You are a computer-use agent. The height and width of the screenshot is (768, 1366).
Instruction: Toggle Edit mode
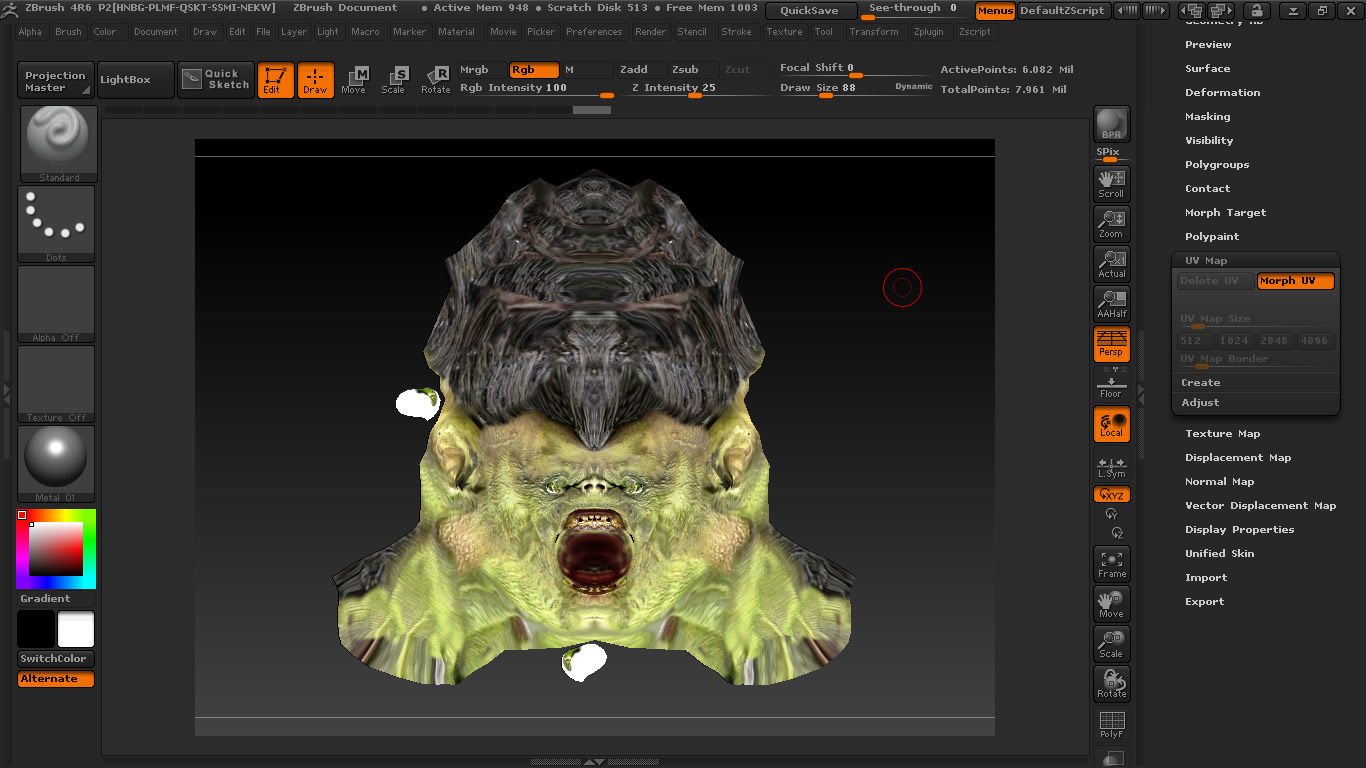275,80
